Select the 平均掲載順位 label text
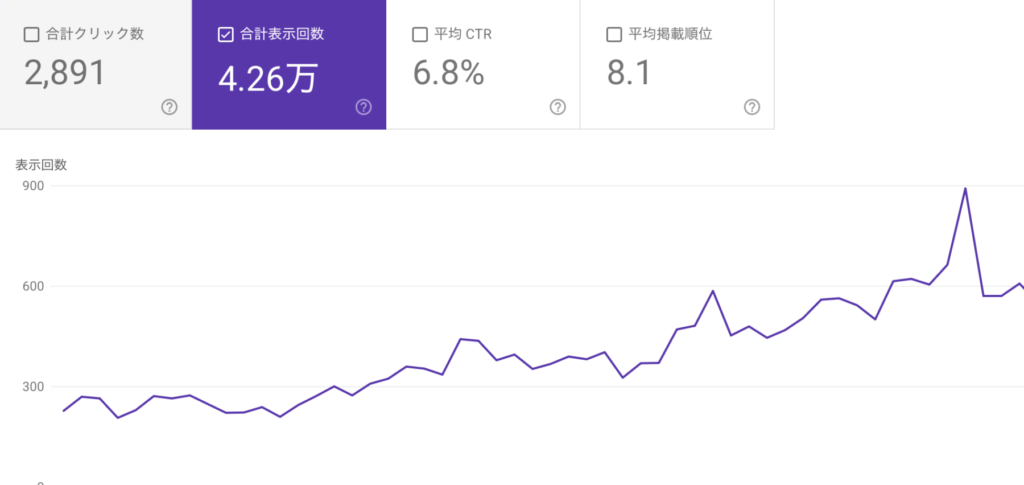1024x485 pixels. [670, 35]
